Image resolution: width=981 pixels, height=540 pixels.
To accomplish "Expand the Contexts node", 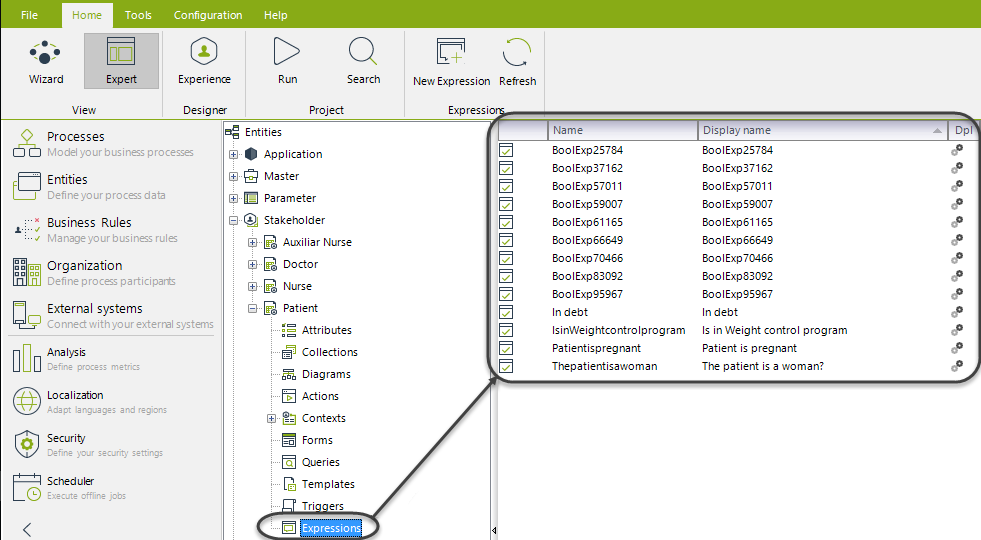I will click(271, 419).
